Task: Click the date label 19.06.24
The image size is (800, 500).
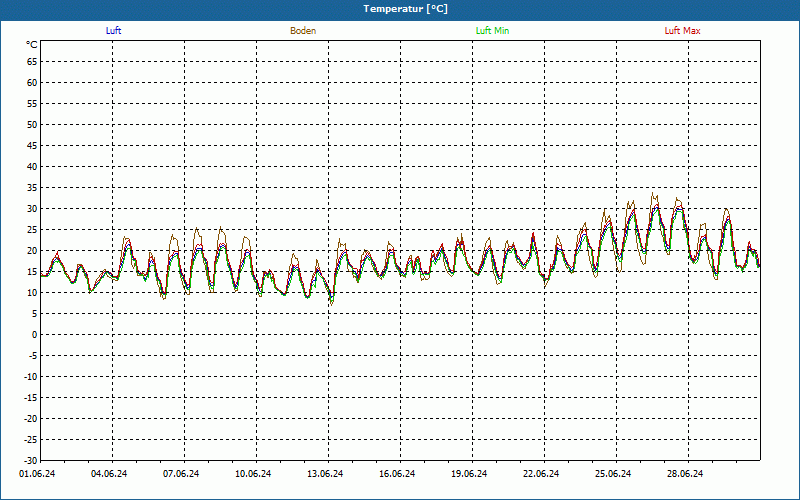Action: (x=469, y=474)
